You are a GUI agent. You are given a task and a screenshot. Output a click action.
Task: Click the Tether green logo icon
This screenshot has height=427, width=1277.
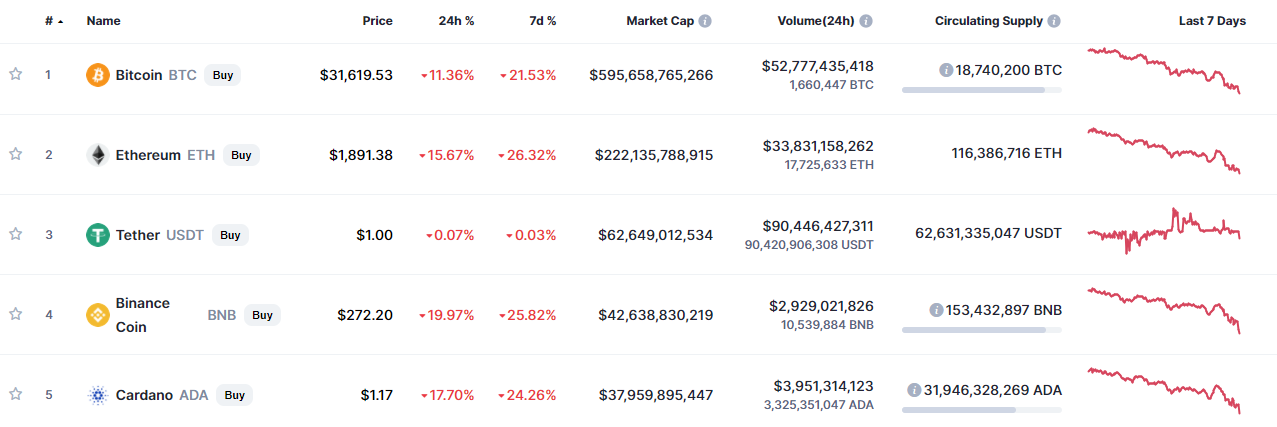98,235
